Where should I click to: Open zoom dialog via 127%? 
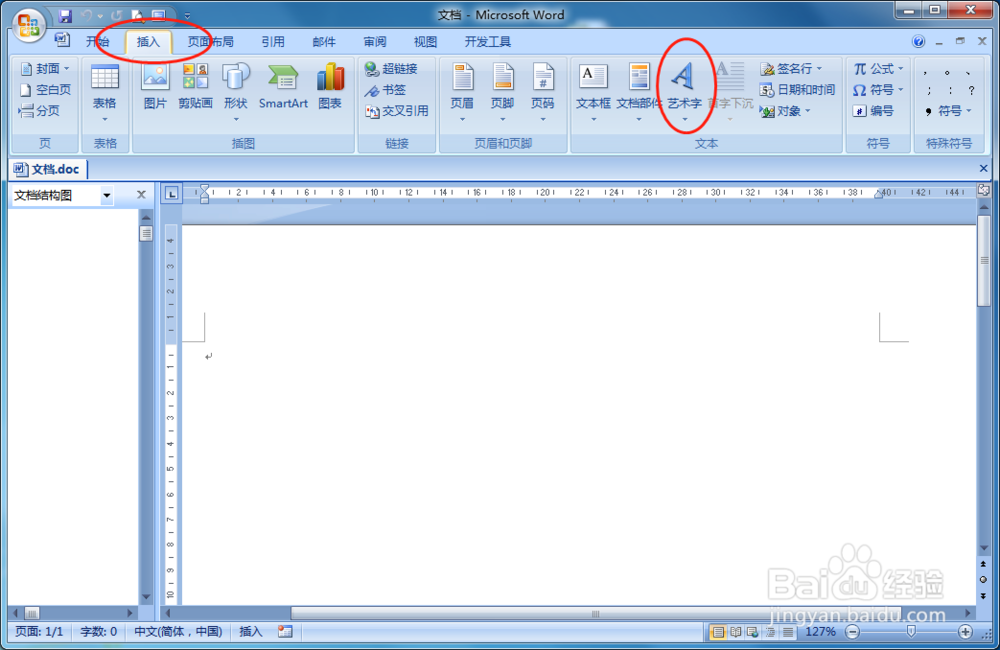coord(820,632)
